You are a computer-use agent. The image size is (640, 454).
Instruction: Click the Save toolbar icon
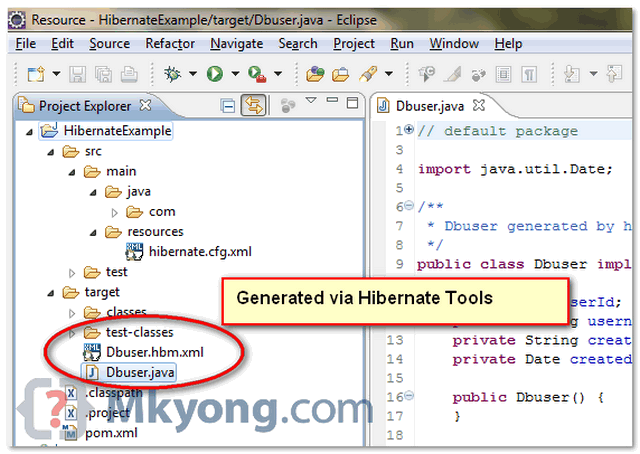click(x=78, y=74)
